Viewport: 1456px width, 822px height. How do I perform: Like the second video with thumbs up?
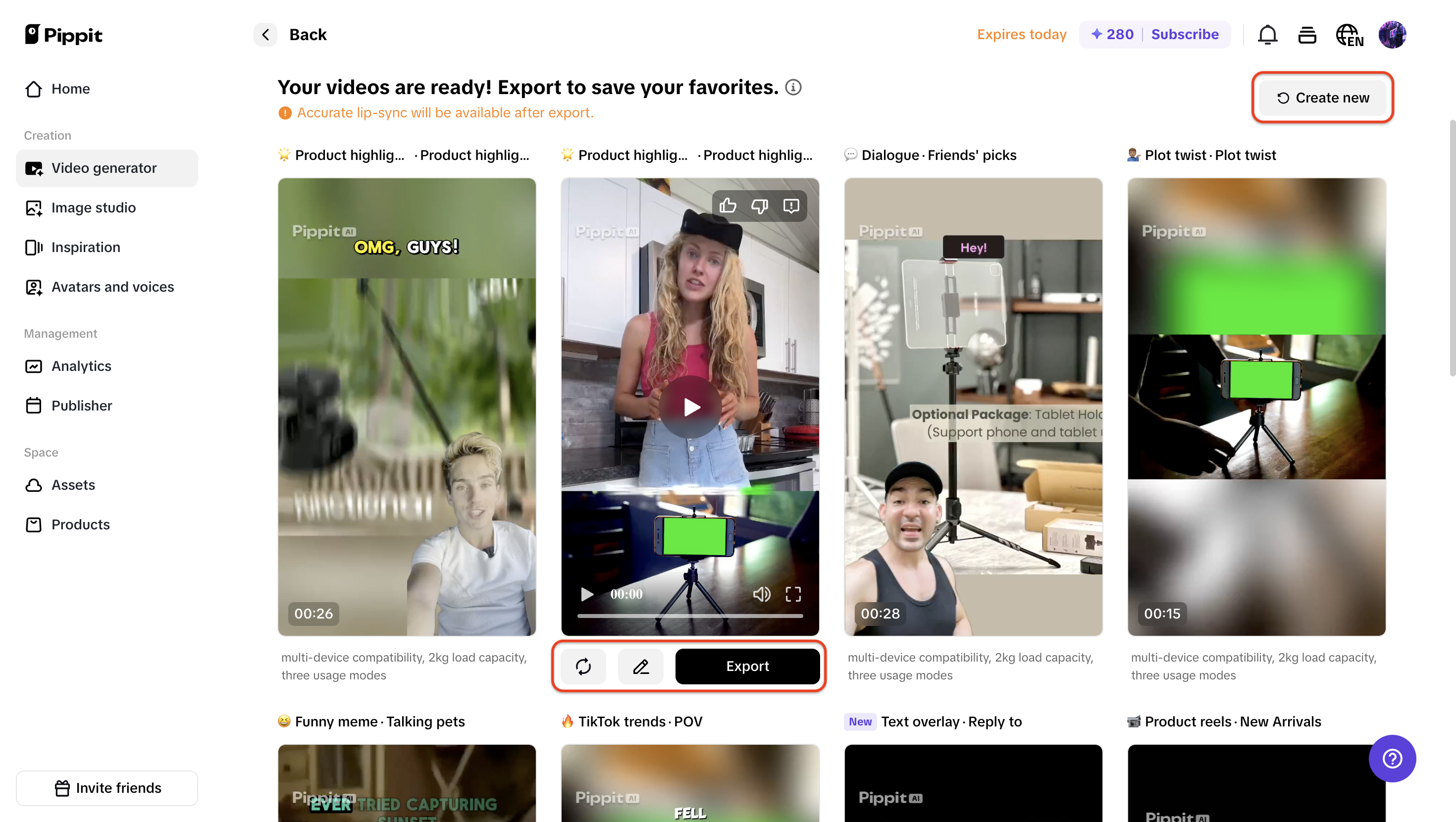(728, 205)
